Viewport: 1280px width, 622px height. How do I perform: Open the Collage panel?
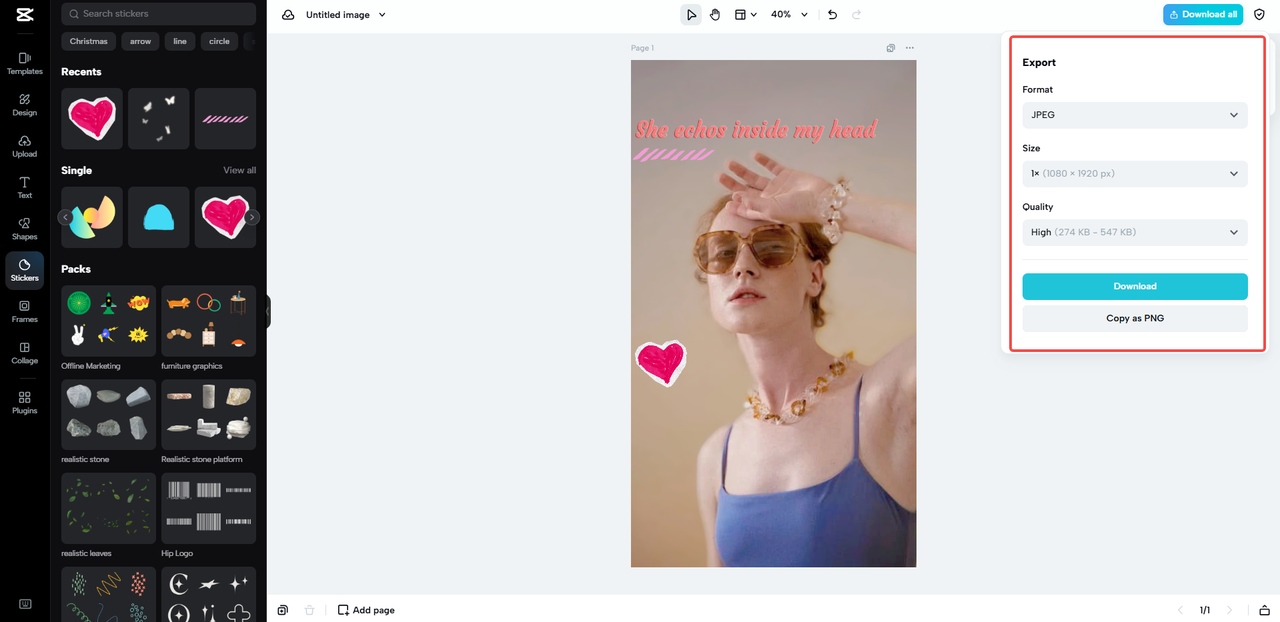tap(24, 353)
